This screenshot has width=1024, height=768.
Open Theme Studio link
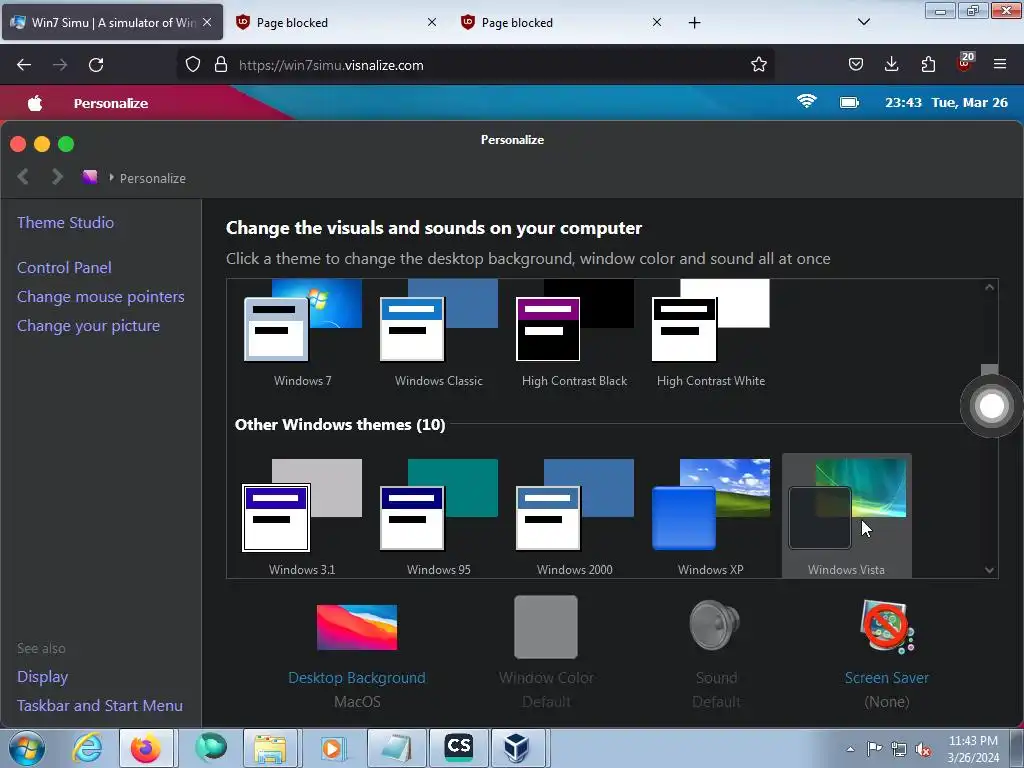pos(65,223)
